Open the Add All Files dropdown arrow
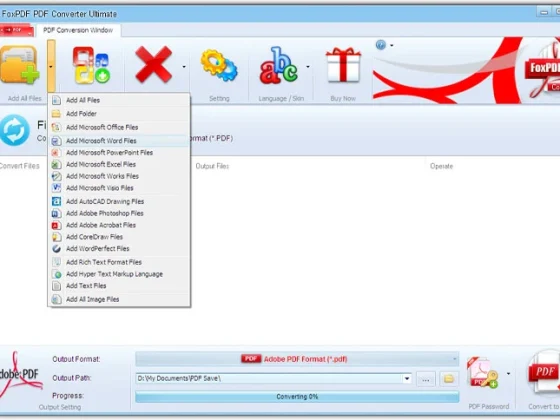Screen dimensions: 560x420 [x=51, y=66]
